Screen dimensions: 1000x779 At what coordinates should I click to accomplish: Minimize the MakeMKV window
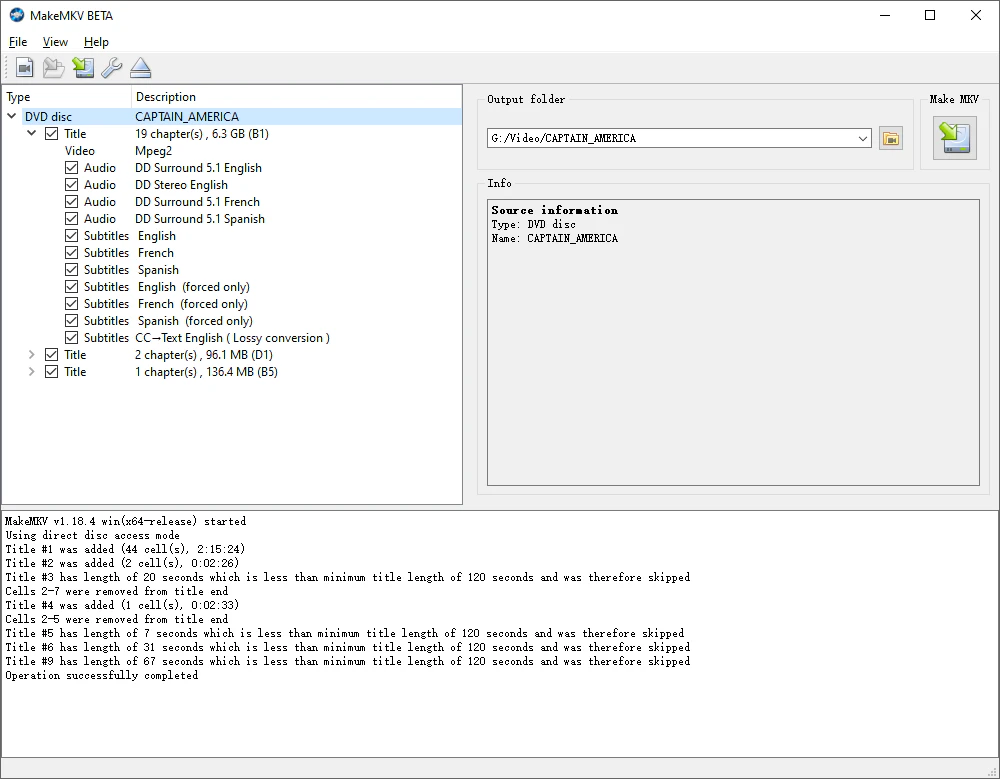click(x=885, y=15)
